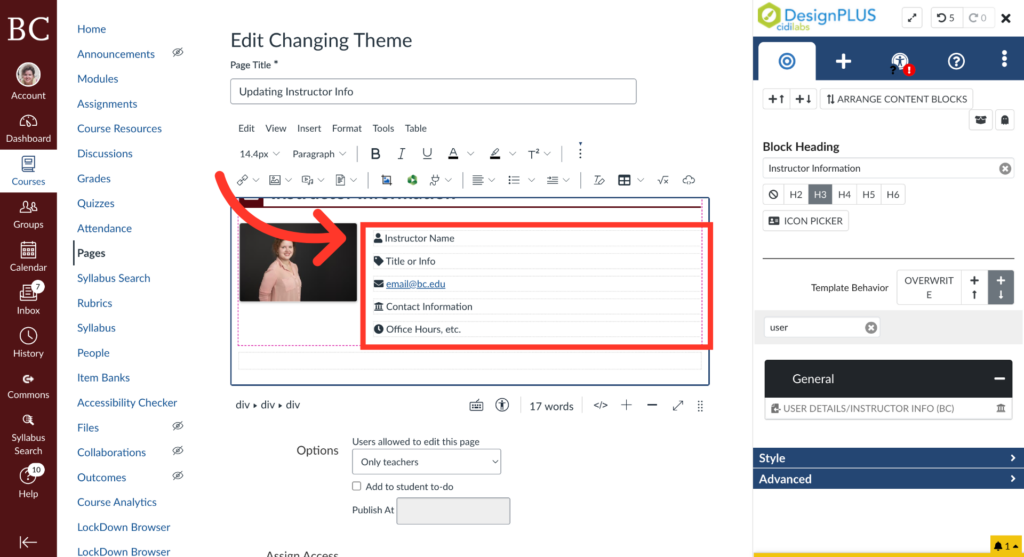Open the Inbox
This screenshot has width=1024, height=557.
pyautogui.click(x=28, y=300)
